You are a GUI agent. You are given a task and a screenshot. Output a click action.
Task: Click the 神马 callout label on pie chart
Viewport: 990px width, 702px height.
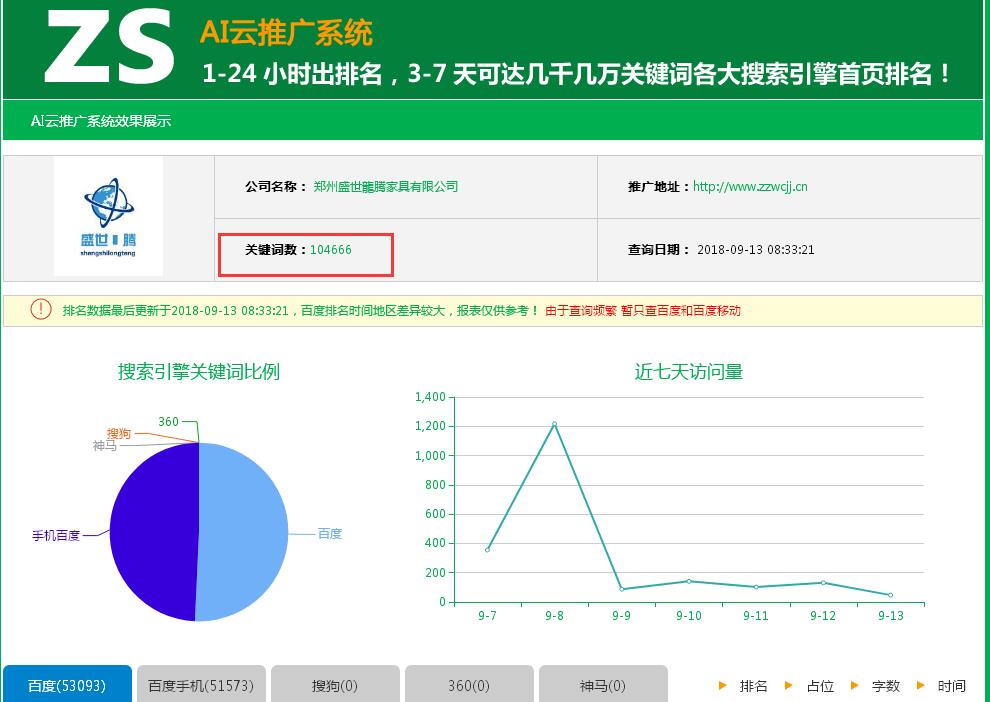point(102,446)
